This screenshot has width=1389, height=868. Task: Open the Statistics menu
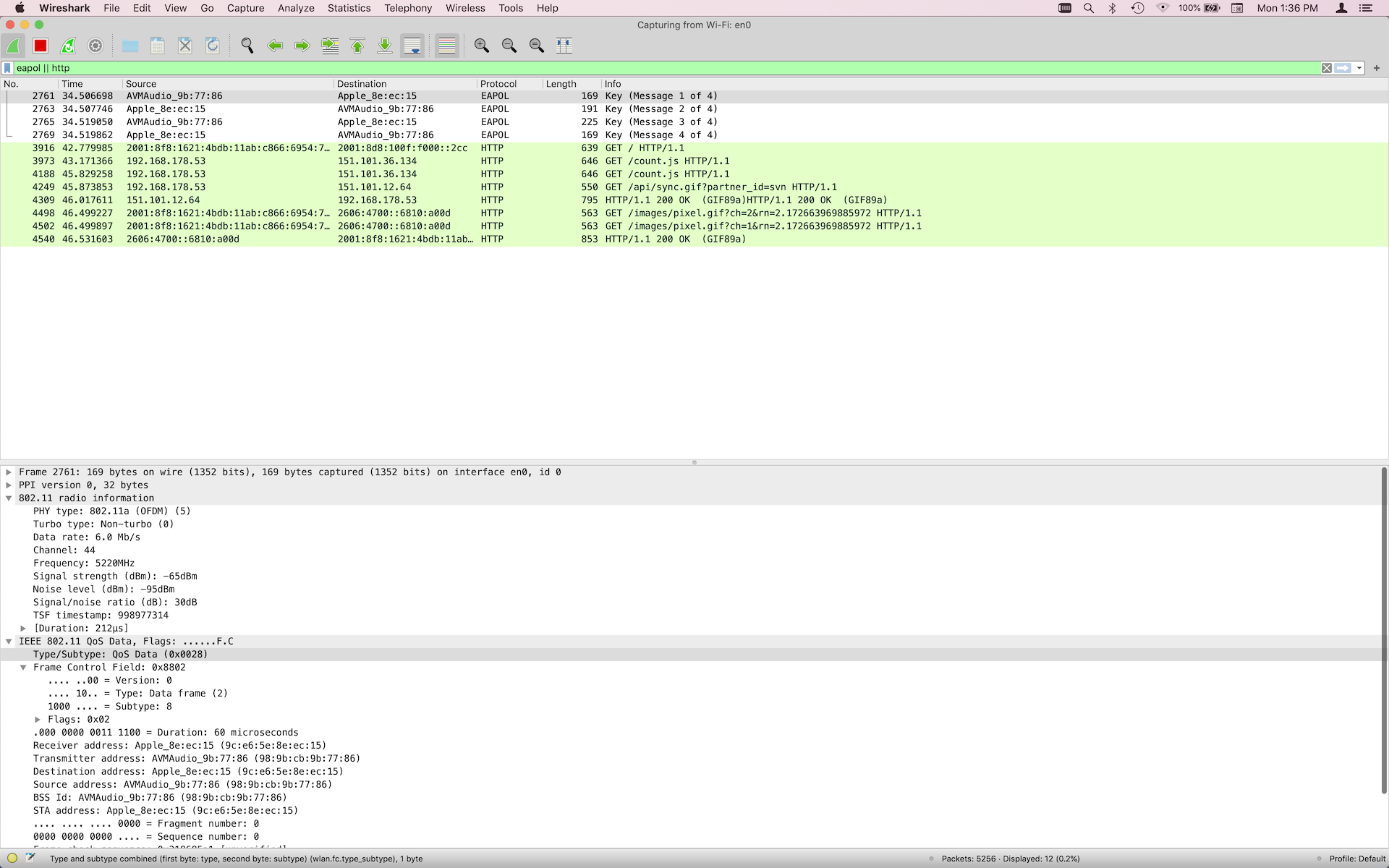(x=349, y=8)
